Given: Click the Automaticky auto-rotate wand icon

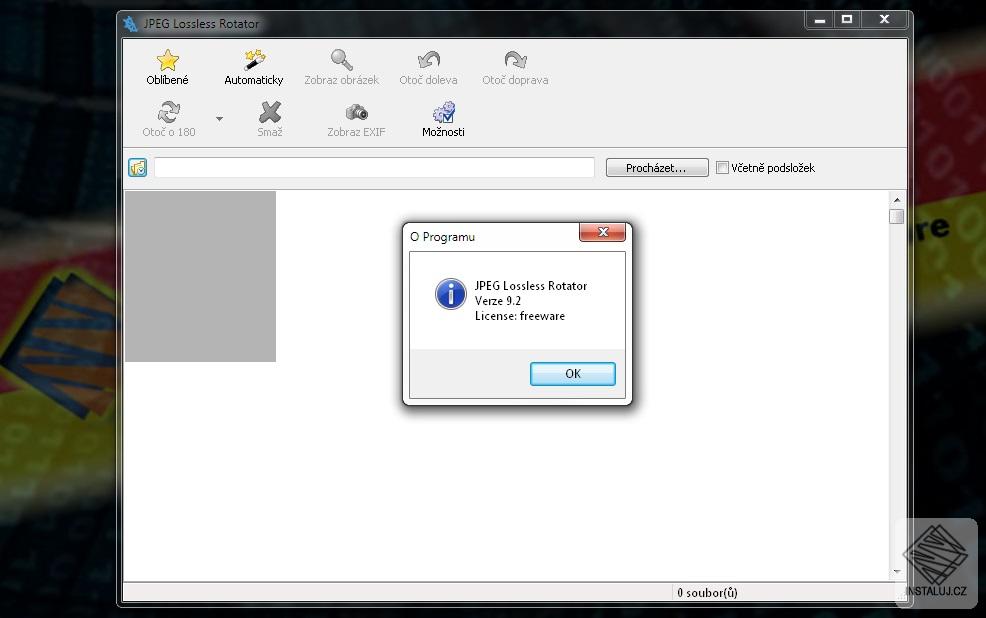Looking at the screenshot, I should [253, 58].
